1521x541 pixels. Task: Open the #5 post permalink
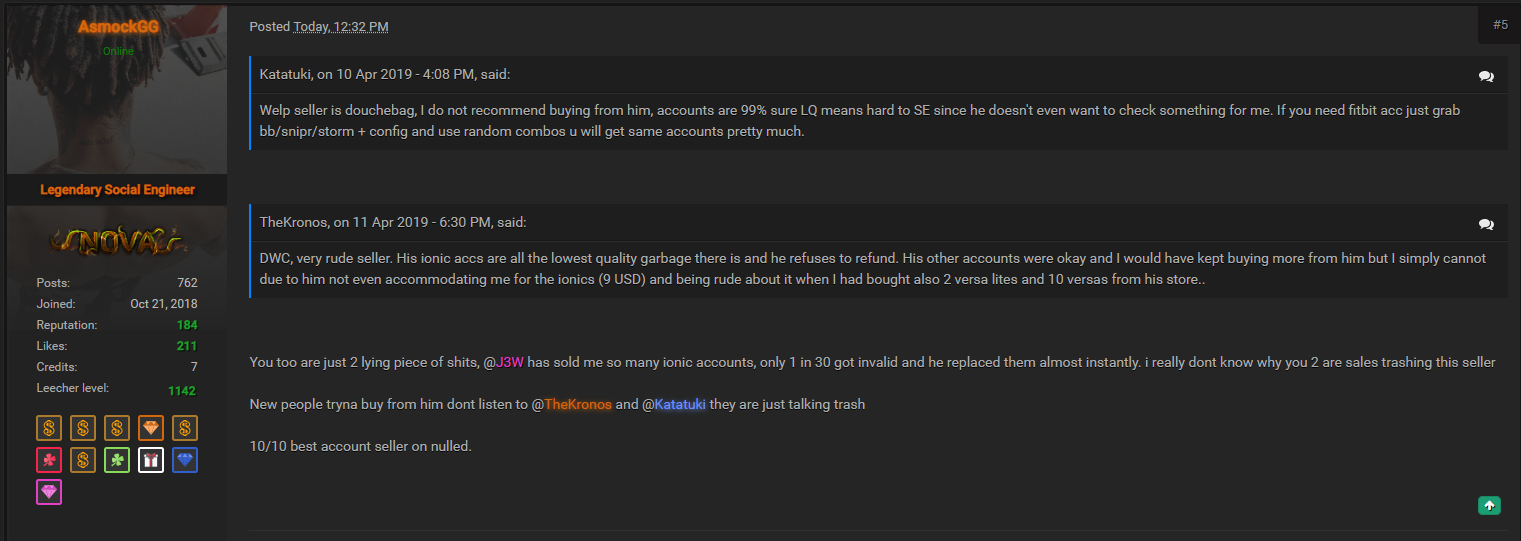coord(1500,25)
